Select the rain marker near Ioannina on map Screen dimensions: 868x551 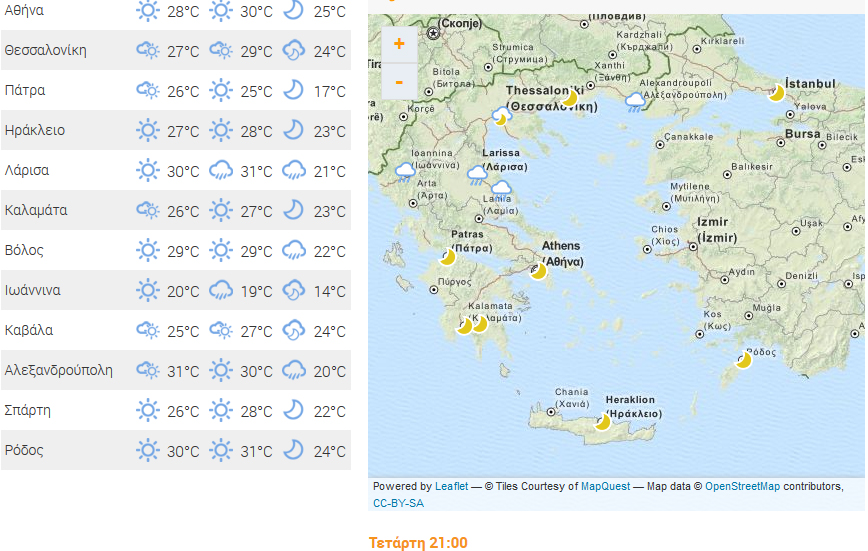tap(405, 171)
